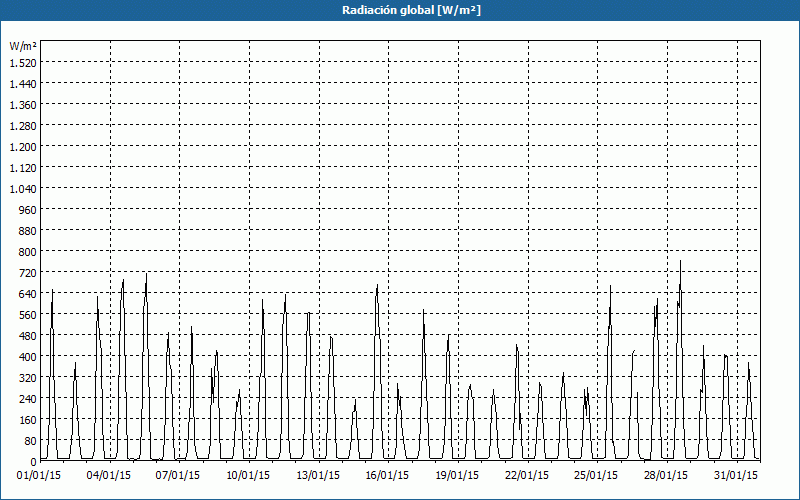The image size is (800, 500).
Task: Click the highest radiation peak after 28/01/15
Action: (x=680, y=262)
